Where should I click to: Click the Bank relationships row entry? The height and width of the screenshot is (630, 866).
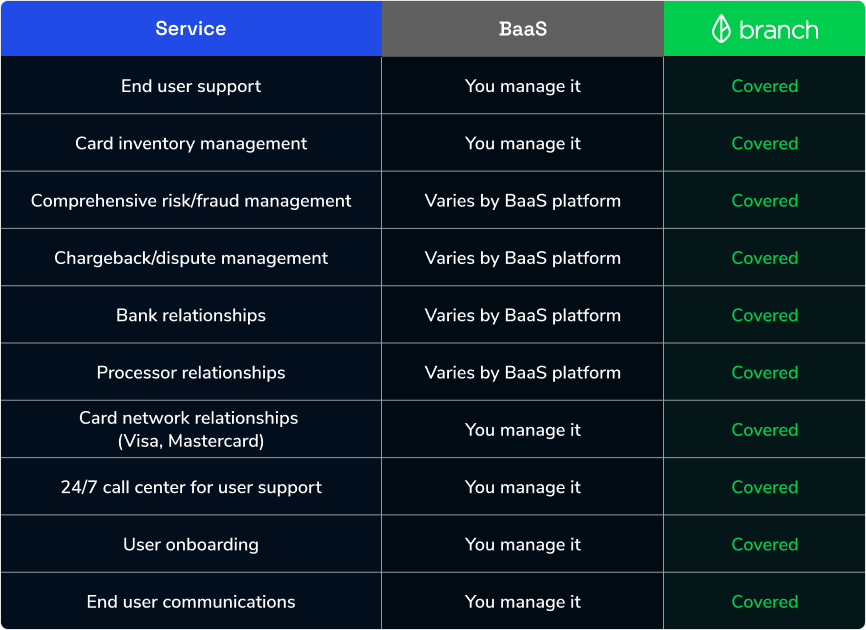(190, 314)
